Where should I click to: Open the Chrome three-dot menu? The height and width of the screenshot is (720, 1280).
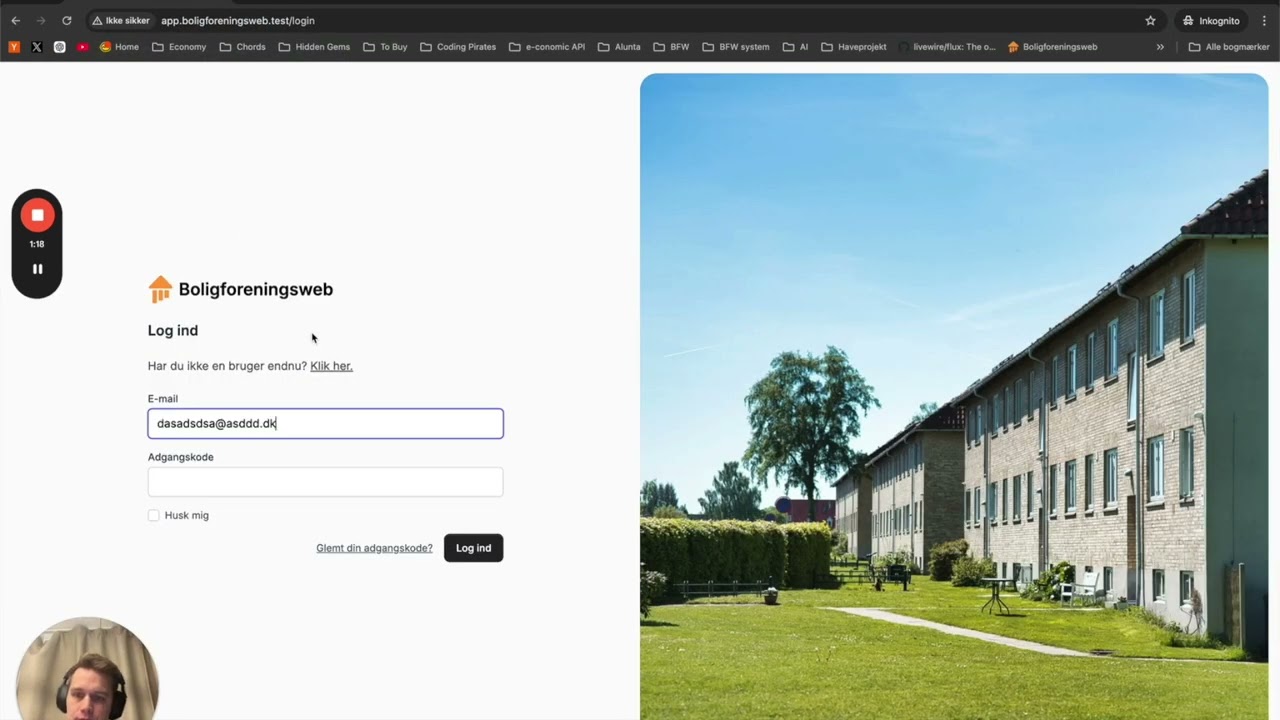pyautogui.click(x=1264, y=20)
